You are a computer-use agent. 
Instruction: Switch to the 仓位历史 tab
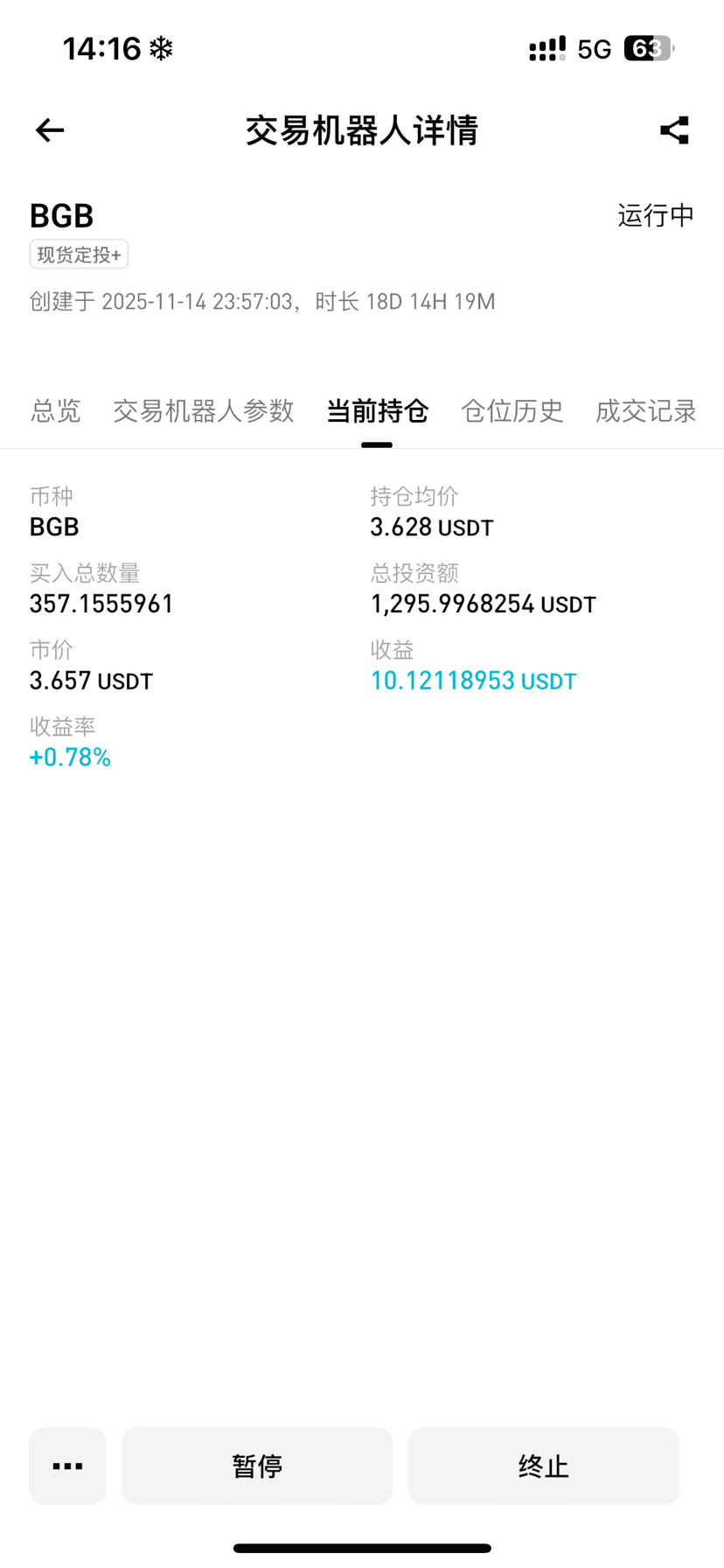pyautogui.click(x=512, y=410)
